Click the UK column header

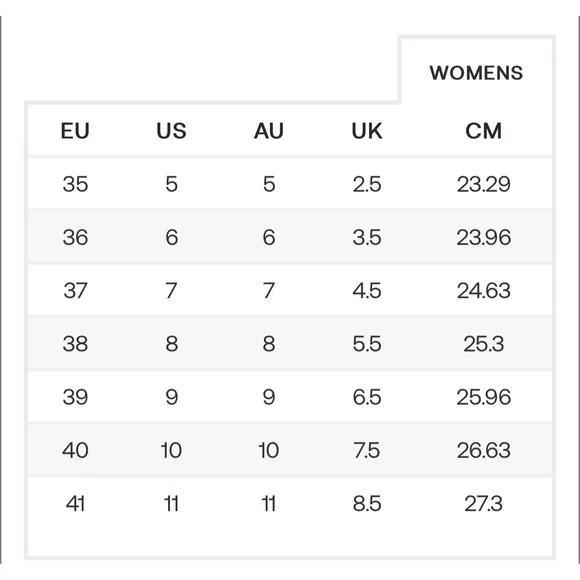[367, 131]
